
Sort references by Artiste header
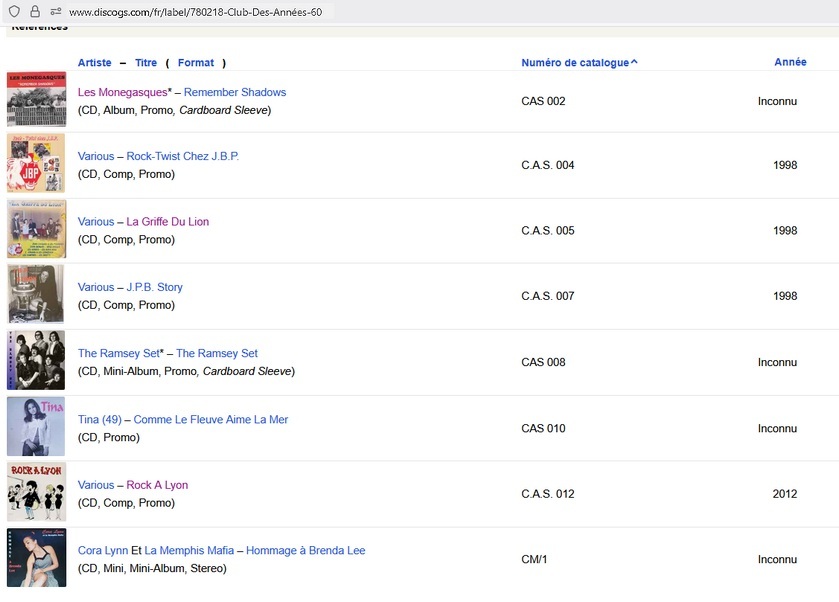[95, 63]
